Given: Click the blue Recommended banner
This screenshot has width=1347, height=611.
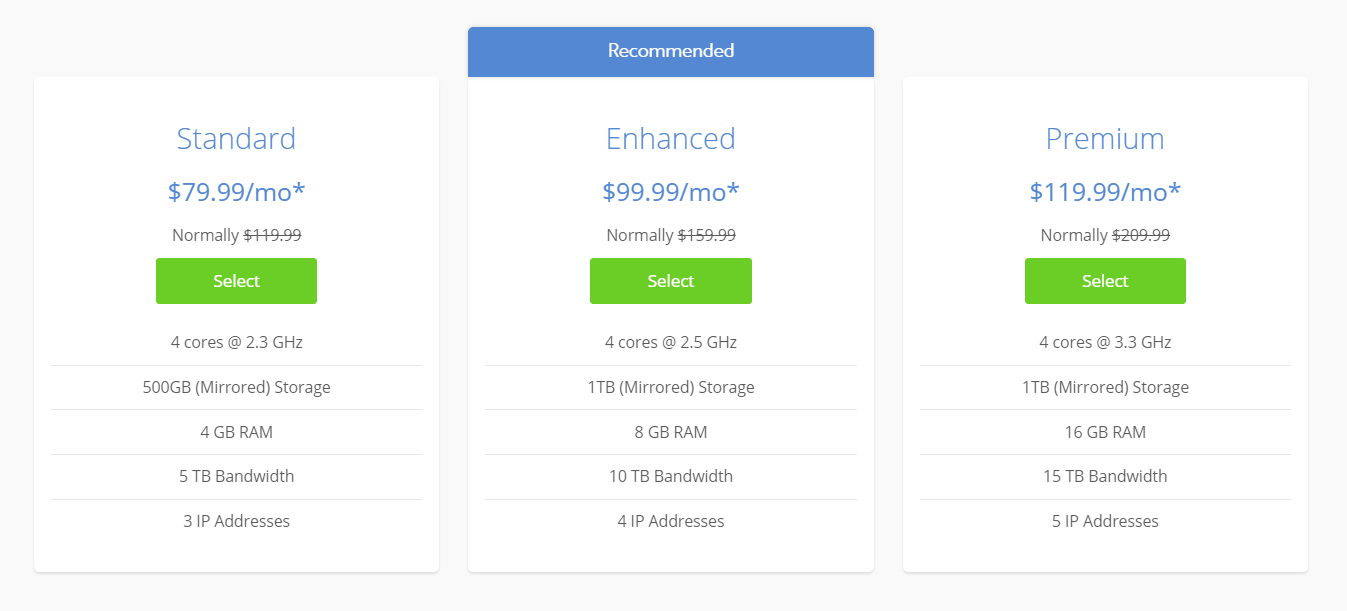Looking at the screenshot, I should point(670,51).
